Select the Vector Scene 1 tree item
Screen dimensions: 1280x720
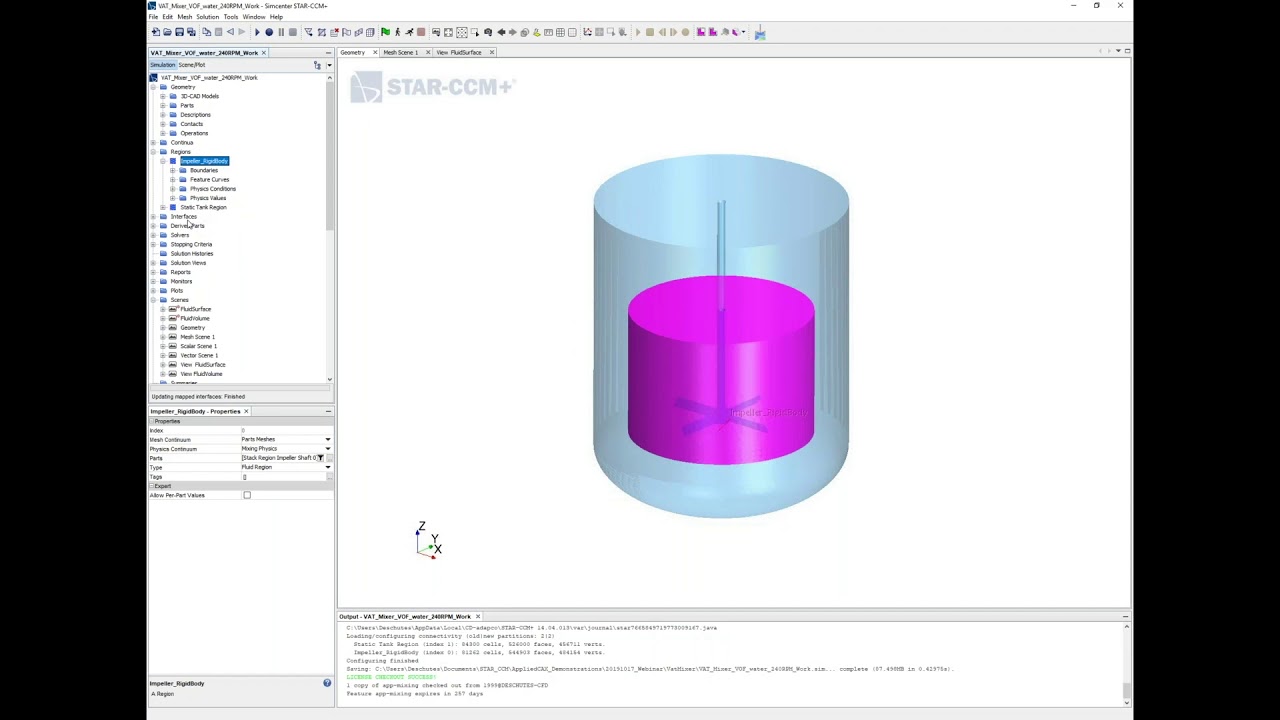coord(199,355)
